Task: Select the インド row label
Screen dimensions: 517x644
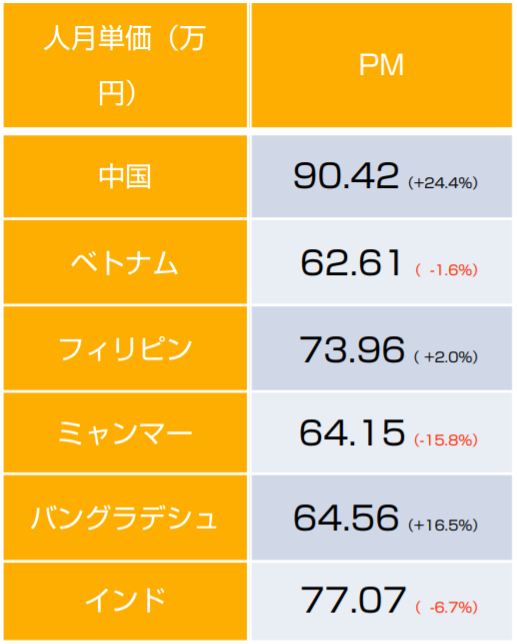Action: click(x=125, y=601)
